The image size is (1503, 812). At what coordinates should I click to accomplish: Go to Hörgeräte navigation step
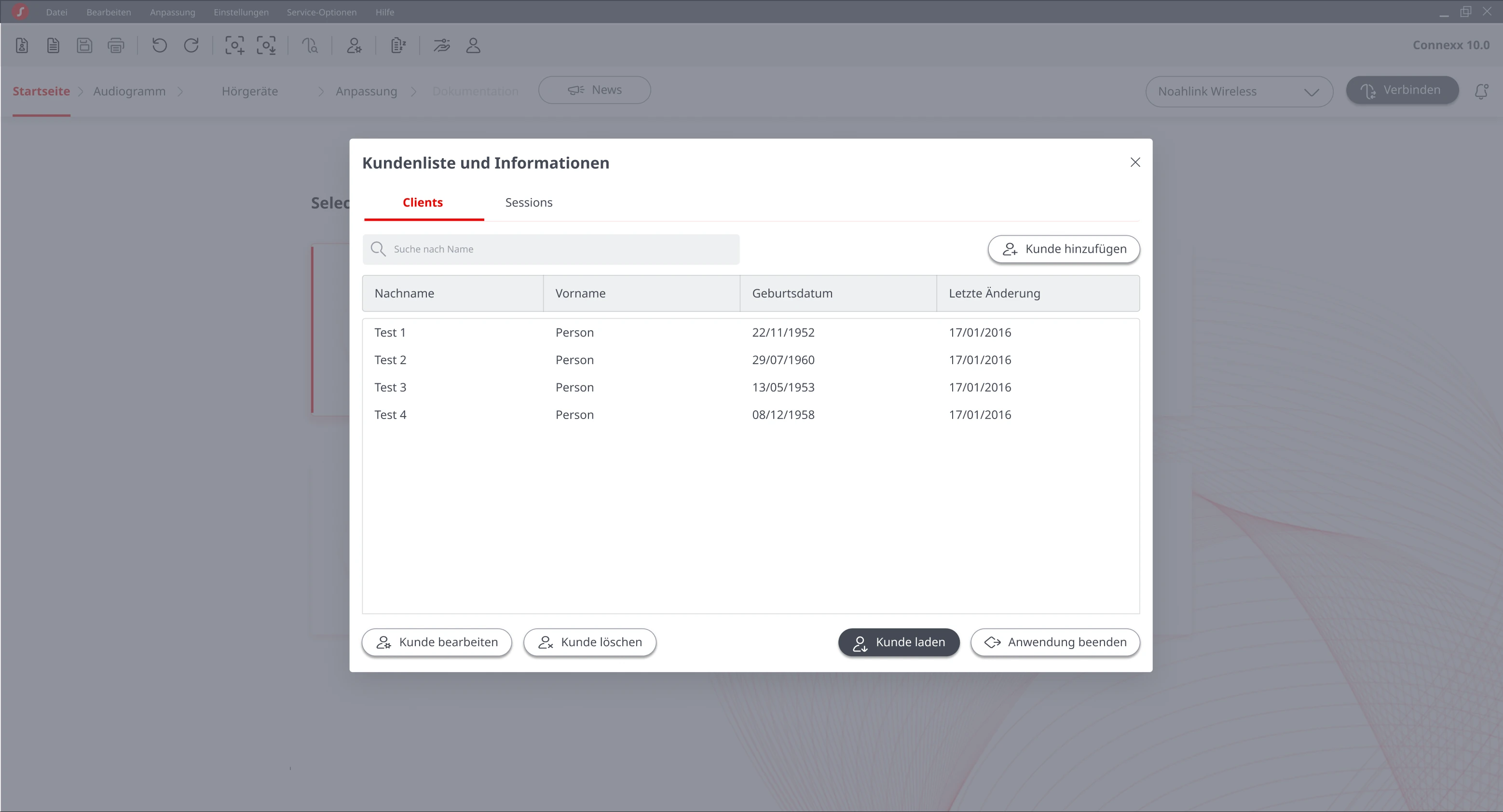point(250,91)
